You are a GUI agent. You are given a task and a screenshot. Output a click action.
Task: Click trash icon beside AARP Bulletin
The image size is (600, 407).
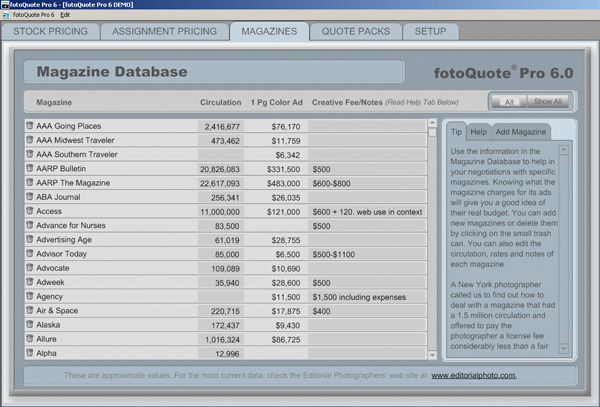31,170
